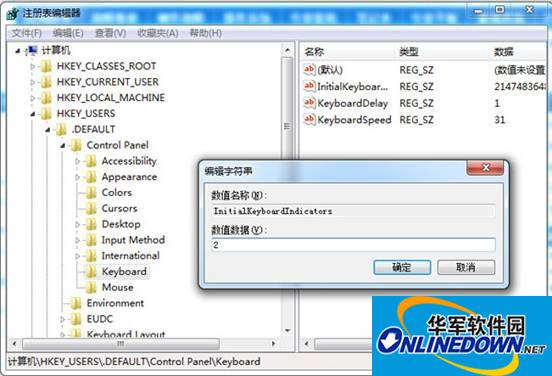This screenshot has height=376, width=552.
Task: Click InitialKeyboar... string value icon
Action: click(x=309, y=86)
